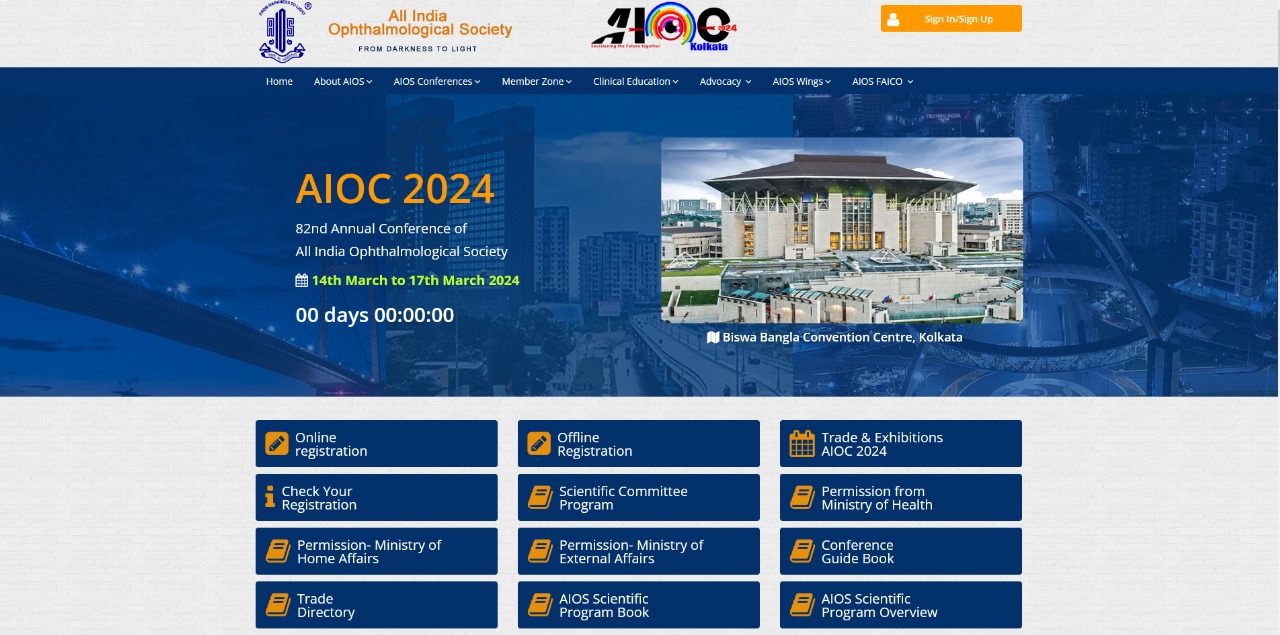Click the book icon beside Trade Directory
This screenshot has width=1280, height=635.
tap(278, 605)
